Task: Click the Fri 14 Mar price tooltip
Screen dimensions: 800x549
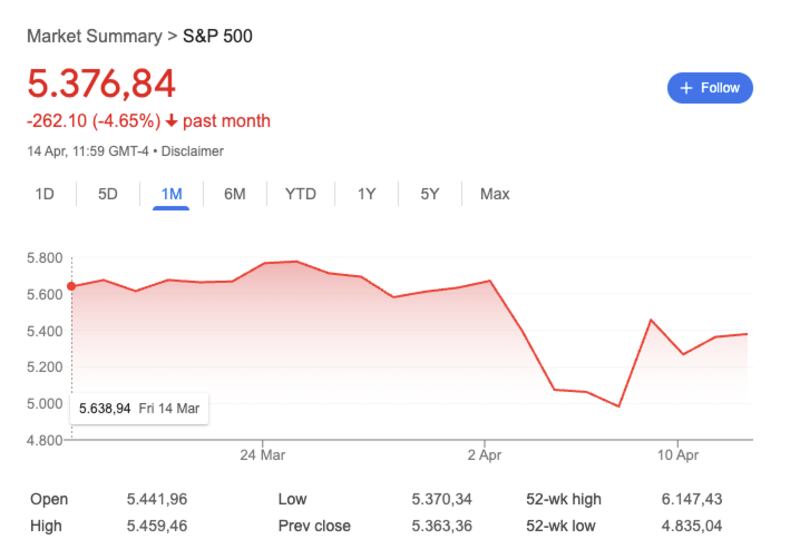Action: (x=140, y=408)
